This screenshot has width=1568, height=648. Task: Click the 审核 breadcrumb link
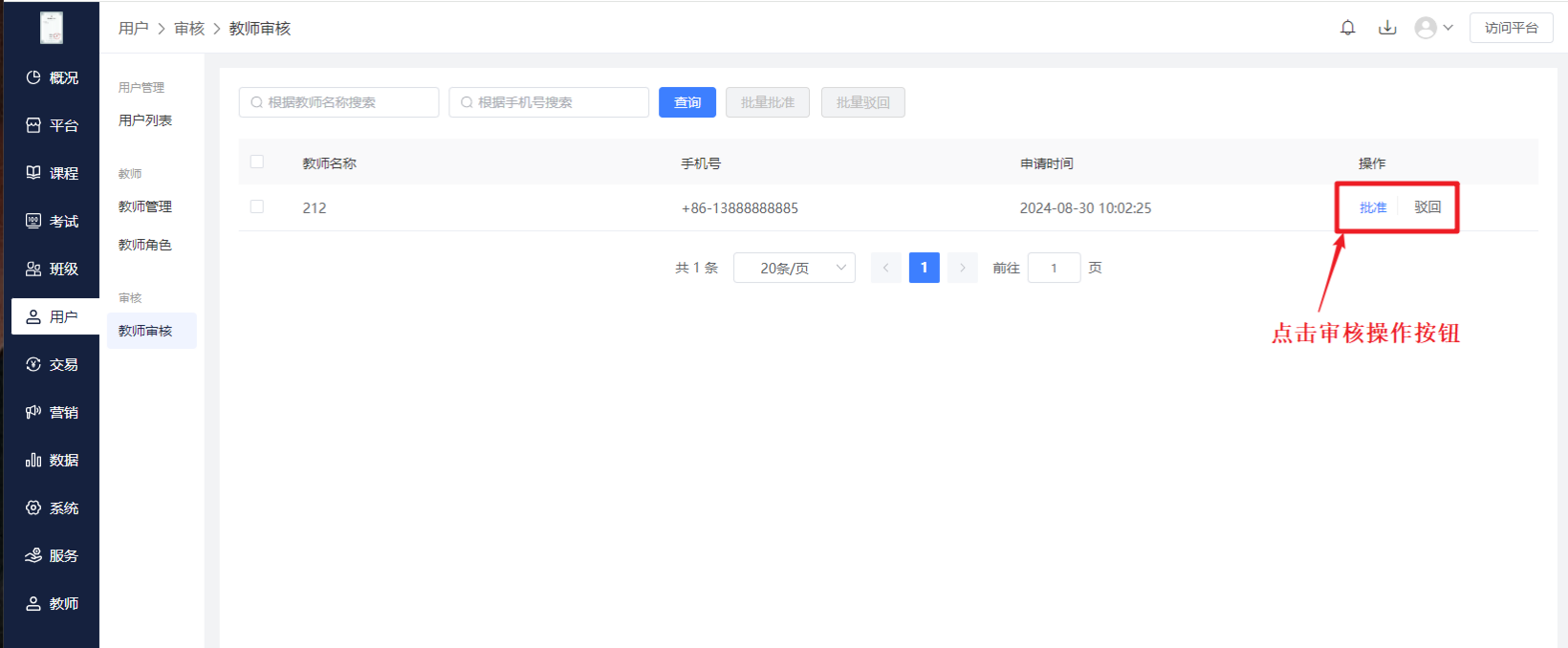coord(189,29)
